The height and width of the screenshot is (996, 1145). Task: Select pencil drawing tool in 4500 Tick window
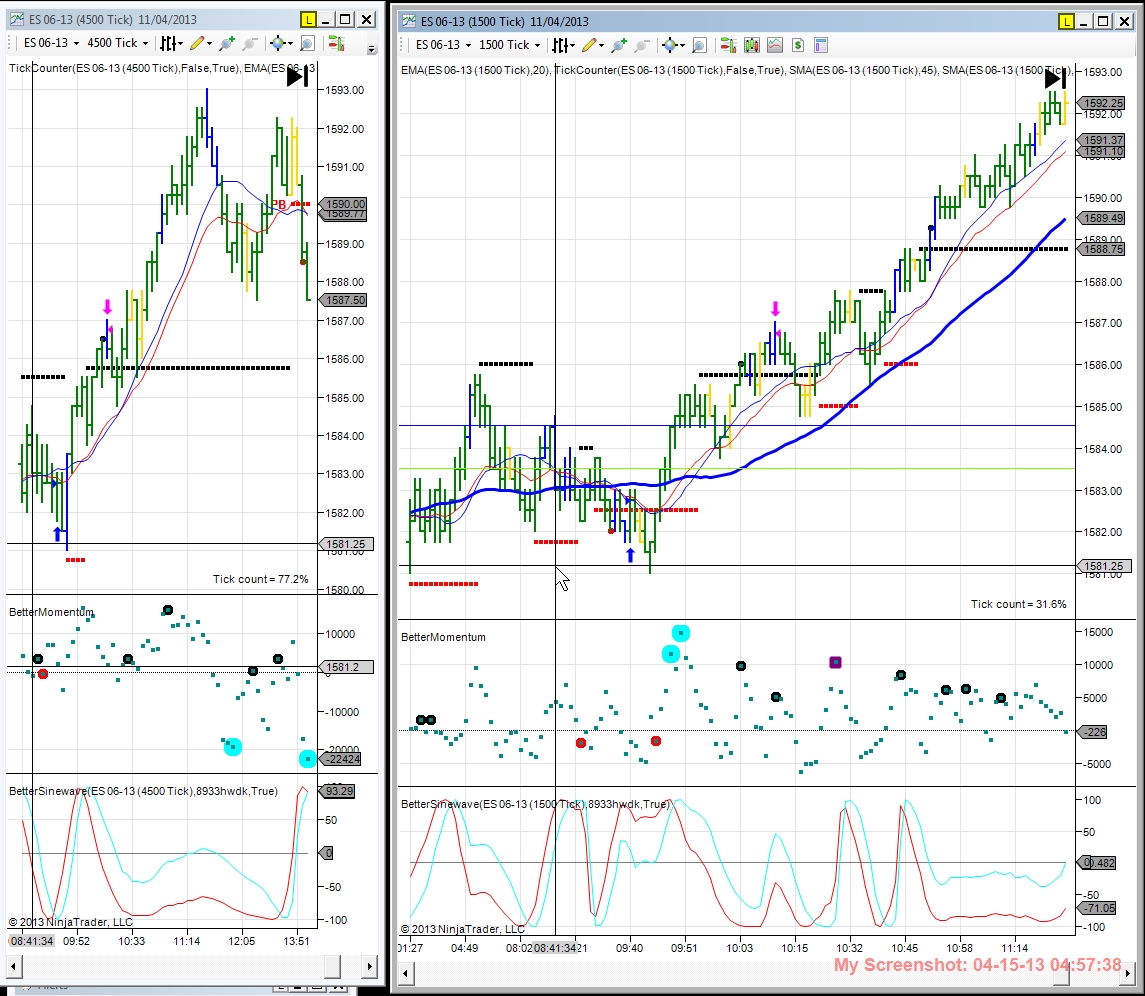pyautogui.click(x=196, y=44)
